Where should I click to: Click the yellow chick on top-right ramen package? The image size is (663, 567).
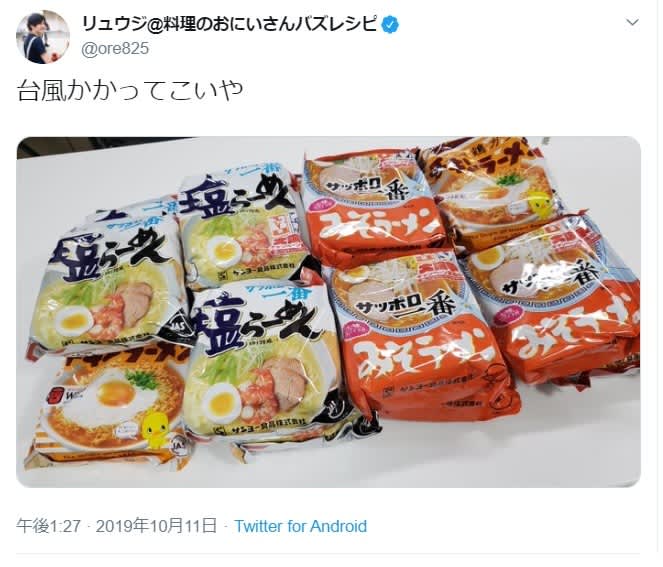click(x=538, y=201)
